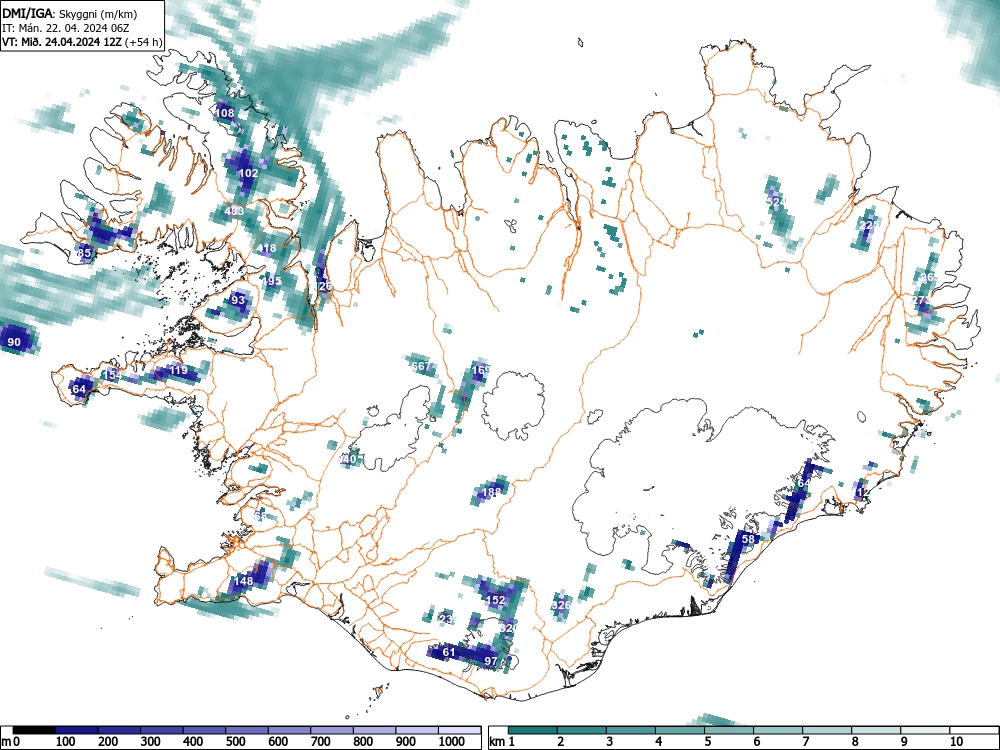Click the 483 visibility value label

click(234, 211)
